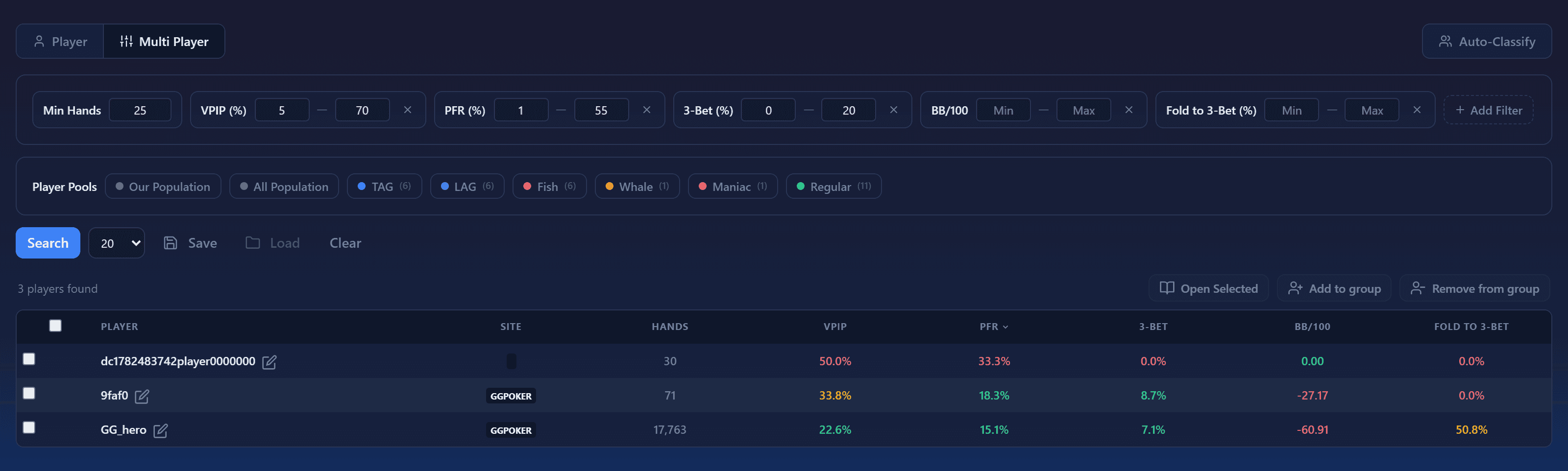Click the 17,763 hands value

(669, 429)
